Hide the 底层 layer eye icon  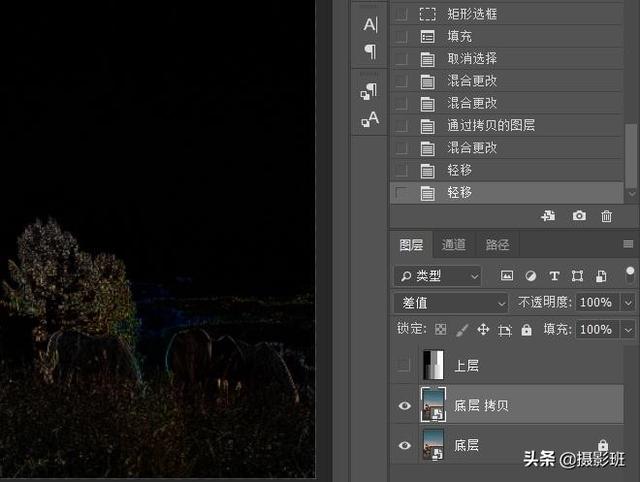[404, 445]
